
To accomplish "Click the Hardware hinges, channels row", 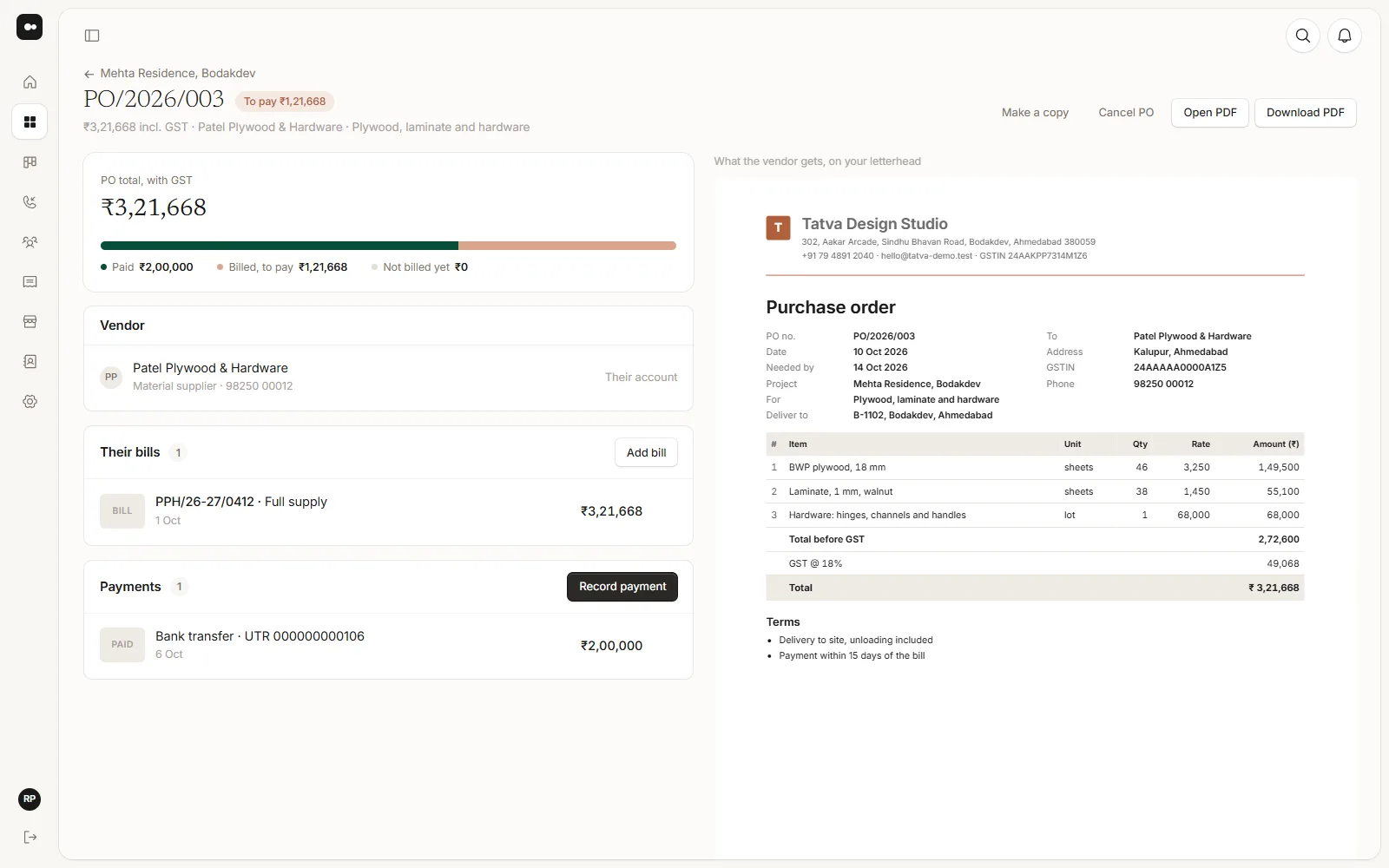I will point(1035,516).
